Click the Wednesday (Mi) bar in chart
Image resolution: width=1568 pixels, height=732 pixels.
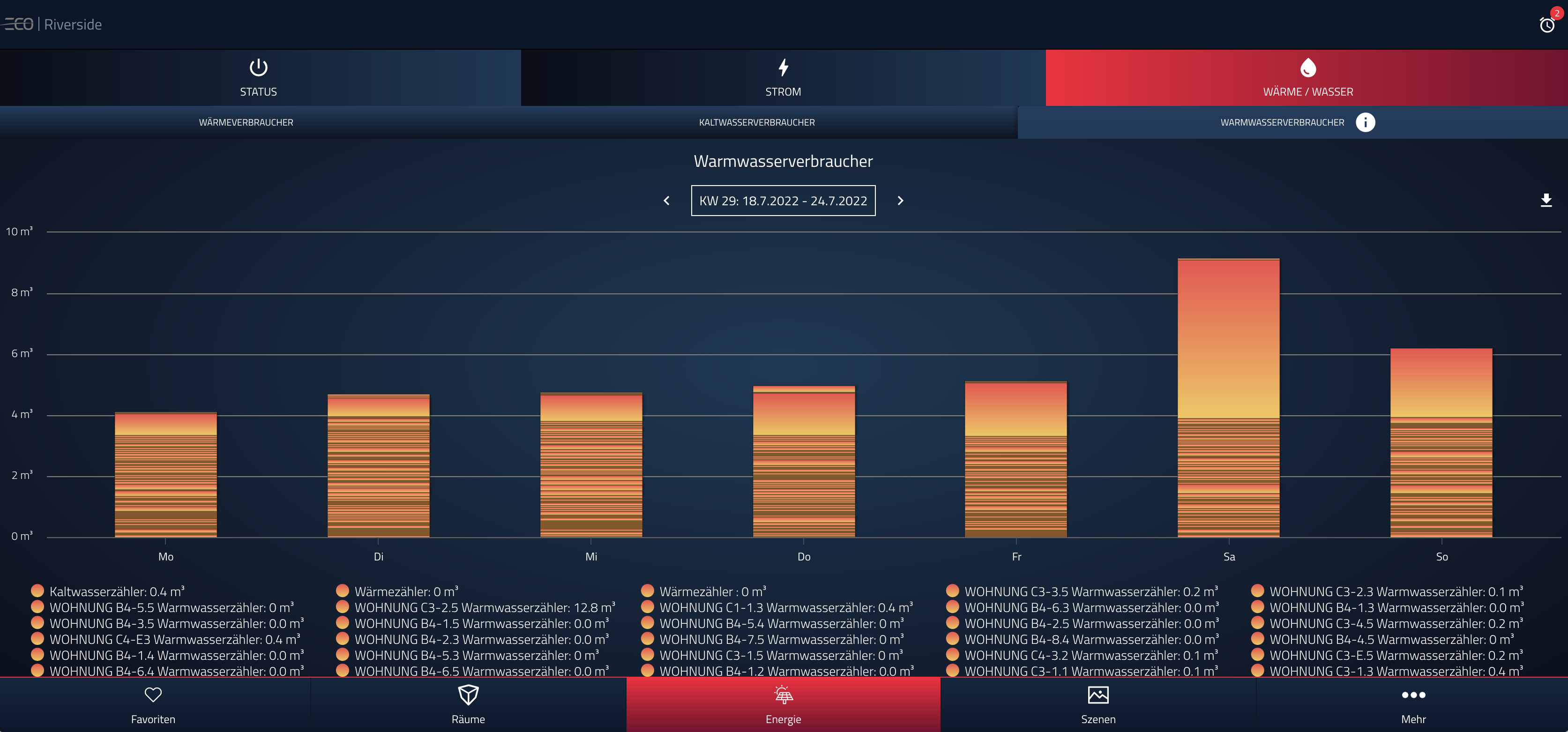point(591,465)
